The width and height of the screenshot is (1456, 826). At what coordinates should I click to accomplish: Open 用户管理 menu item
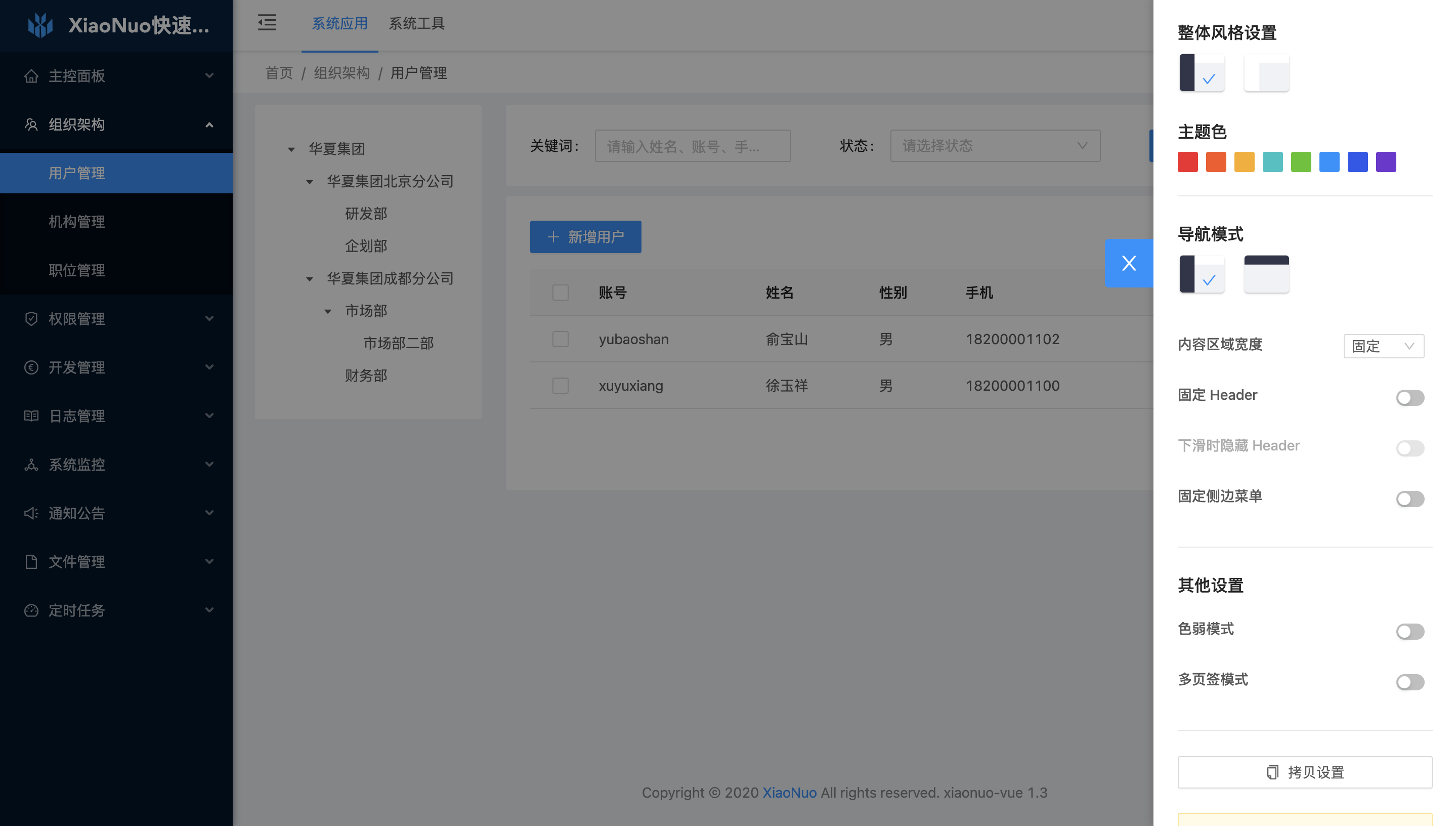pyautogui.click(x=116, y=173)
